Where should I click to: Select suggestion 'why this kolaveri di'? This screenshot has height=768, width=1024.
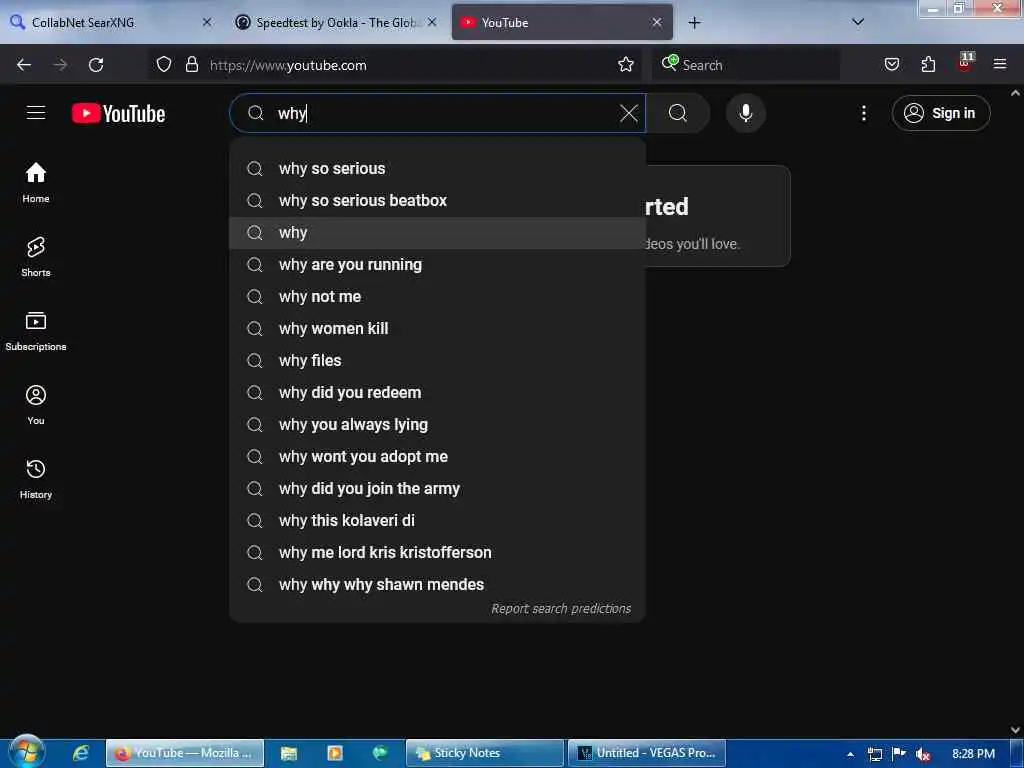[438, 520]
